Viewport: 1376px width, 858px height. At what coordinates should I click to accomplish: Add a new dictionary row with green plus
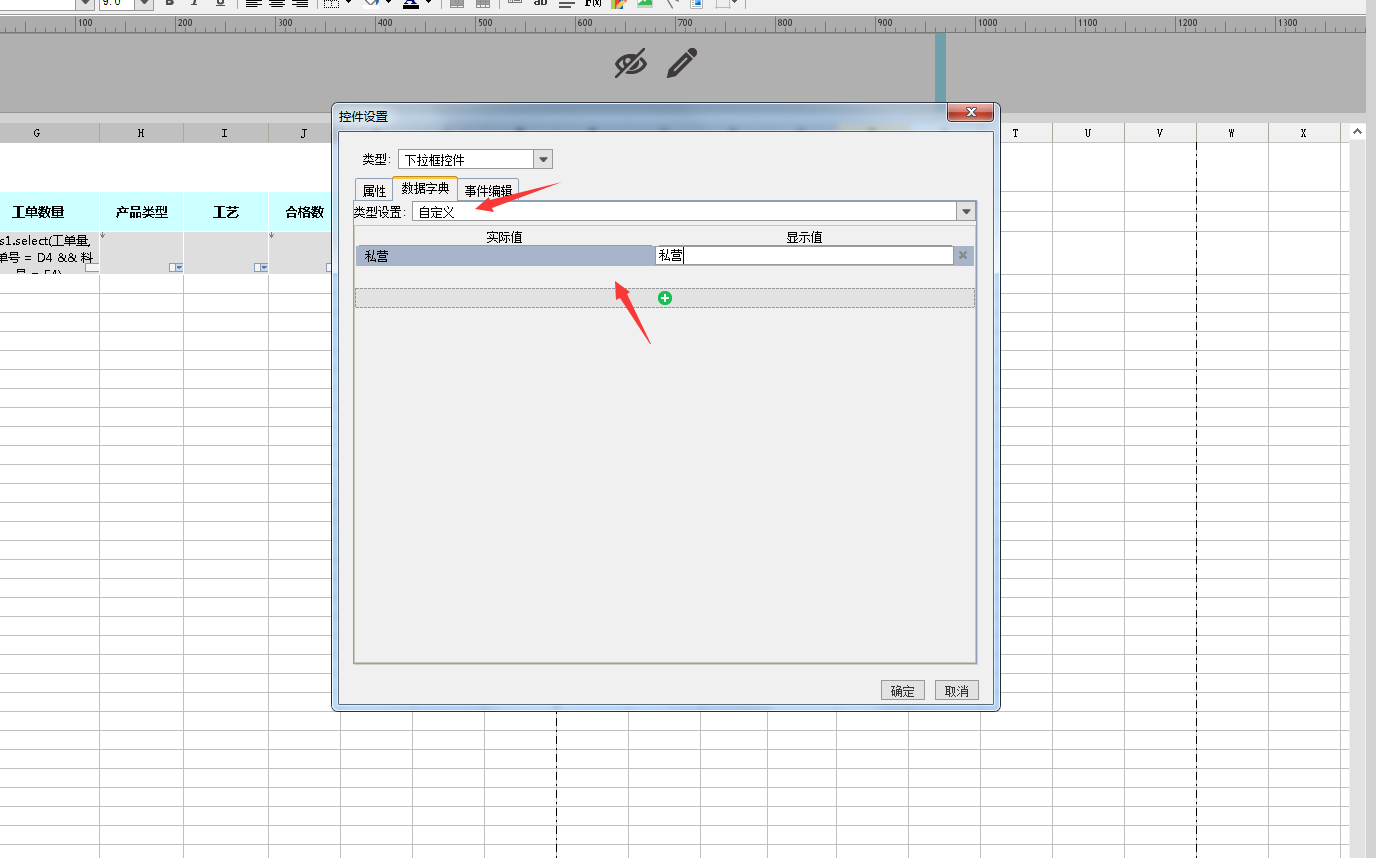665,298
